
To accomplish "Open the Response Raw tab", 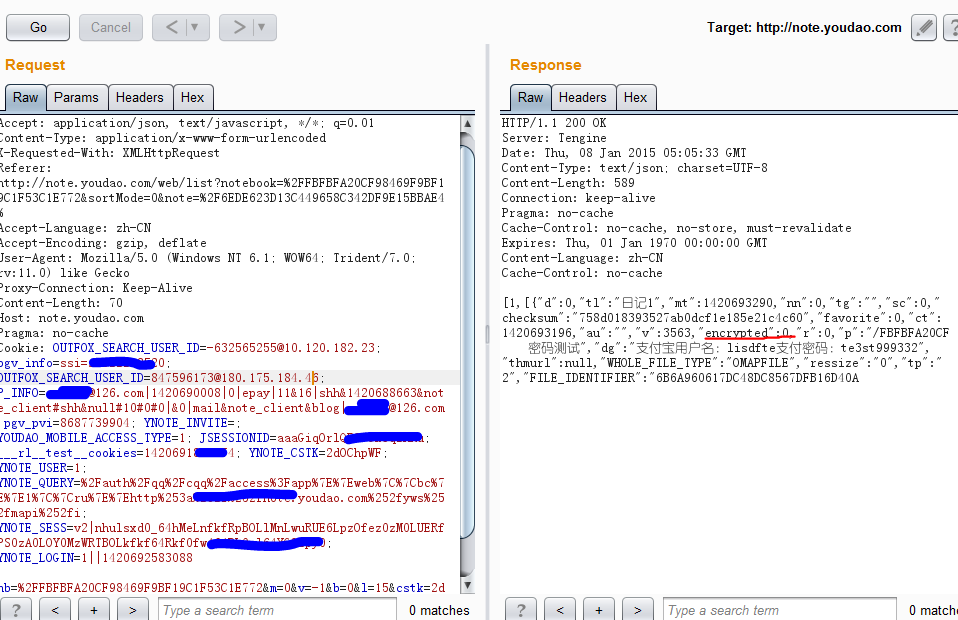I will 530,98.
